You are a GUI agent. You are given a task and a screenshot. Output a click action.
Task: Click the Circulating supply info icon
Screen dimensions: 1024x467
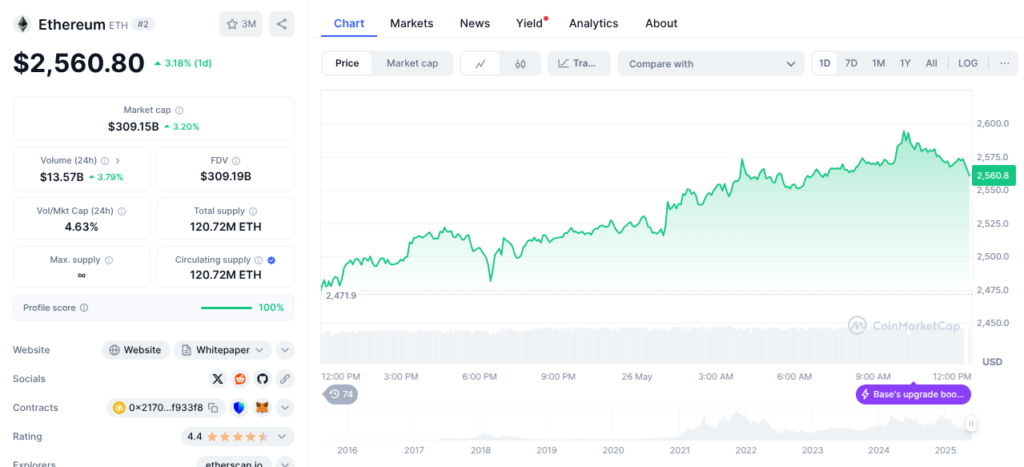pos(259,260)
